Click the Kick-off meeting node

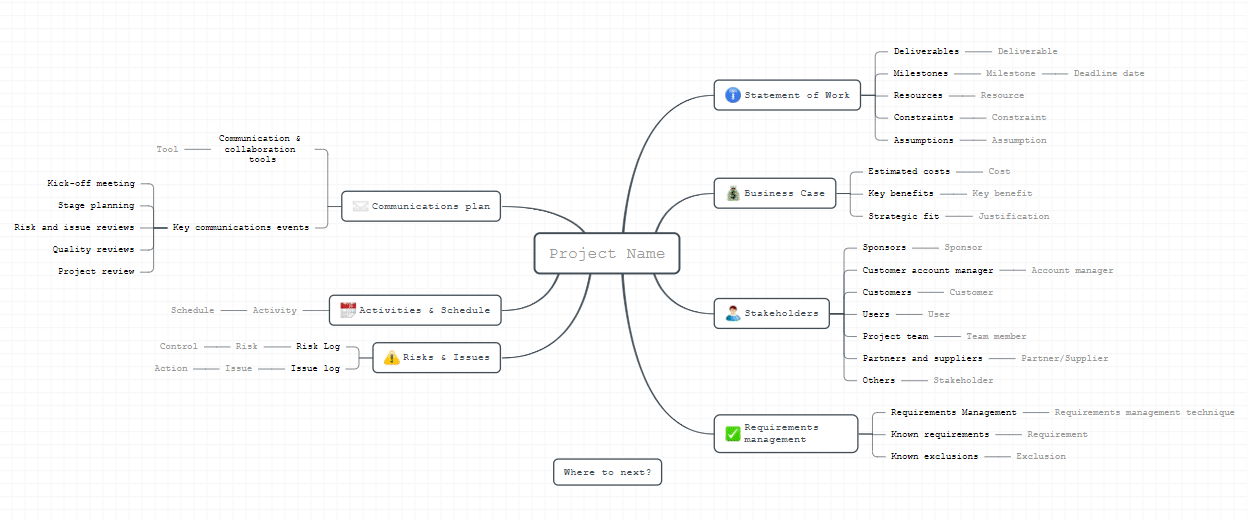pos(90,183)
